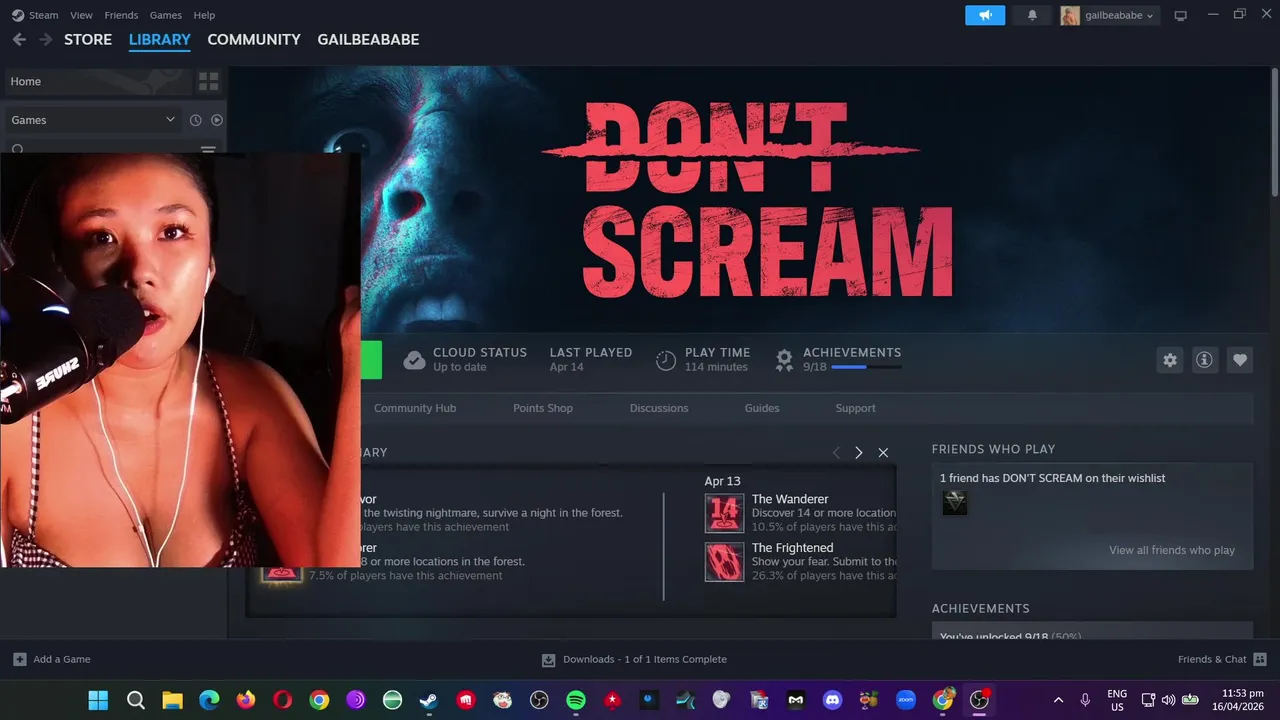This screenshot has width=1280, height=720.
Task: Open the View menu
Action: point(81,15)
